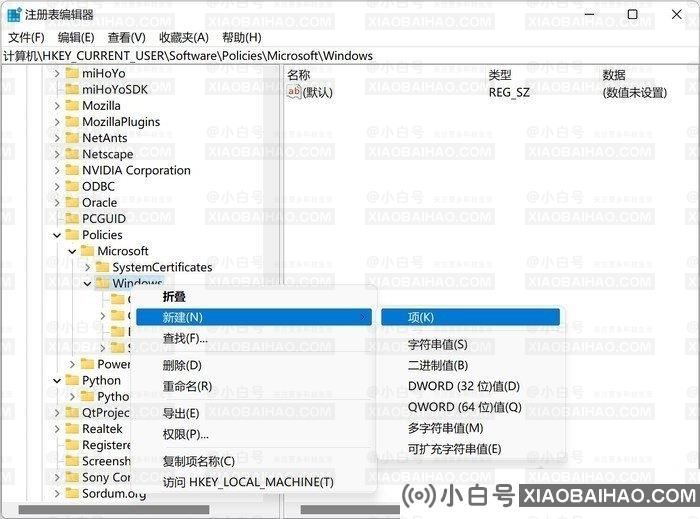Screen dimensions: 700x519
Task: Click the Sordum.org folder icon
Action: click(72, 493)
